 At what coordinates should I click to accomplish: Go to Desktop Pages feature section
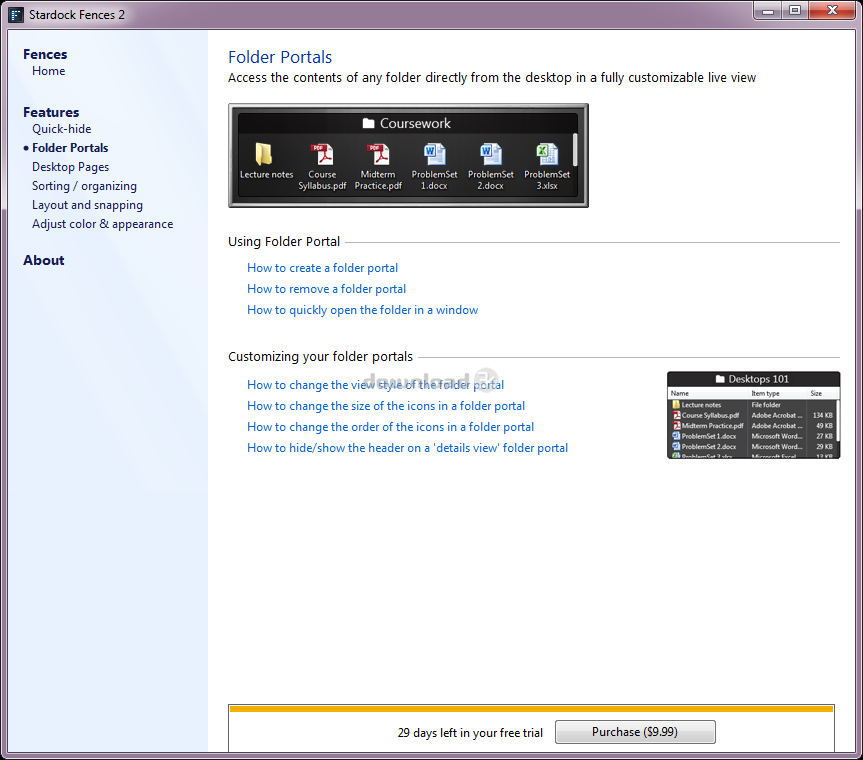click(x=70, y=167)
